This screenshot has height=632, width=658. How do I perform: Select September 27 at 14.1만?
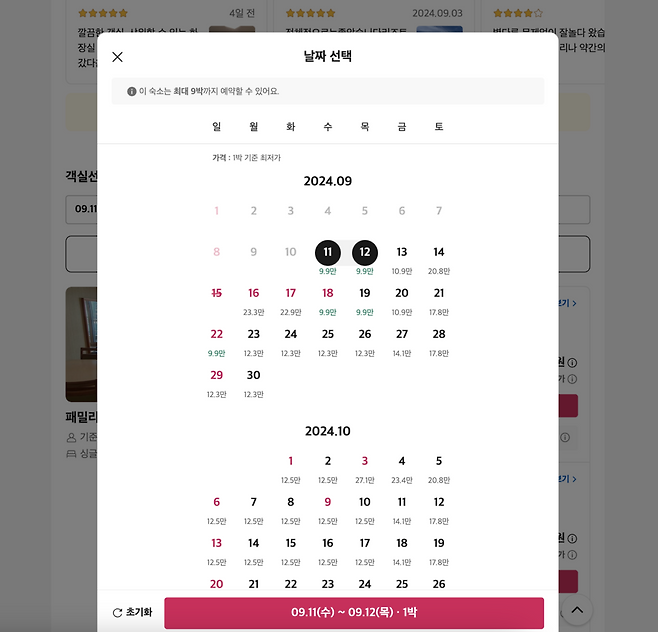tap(402, 341)
